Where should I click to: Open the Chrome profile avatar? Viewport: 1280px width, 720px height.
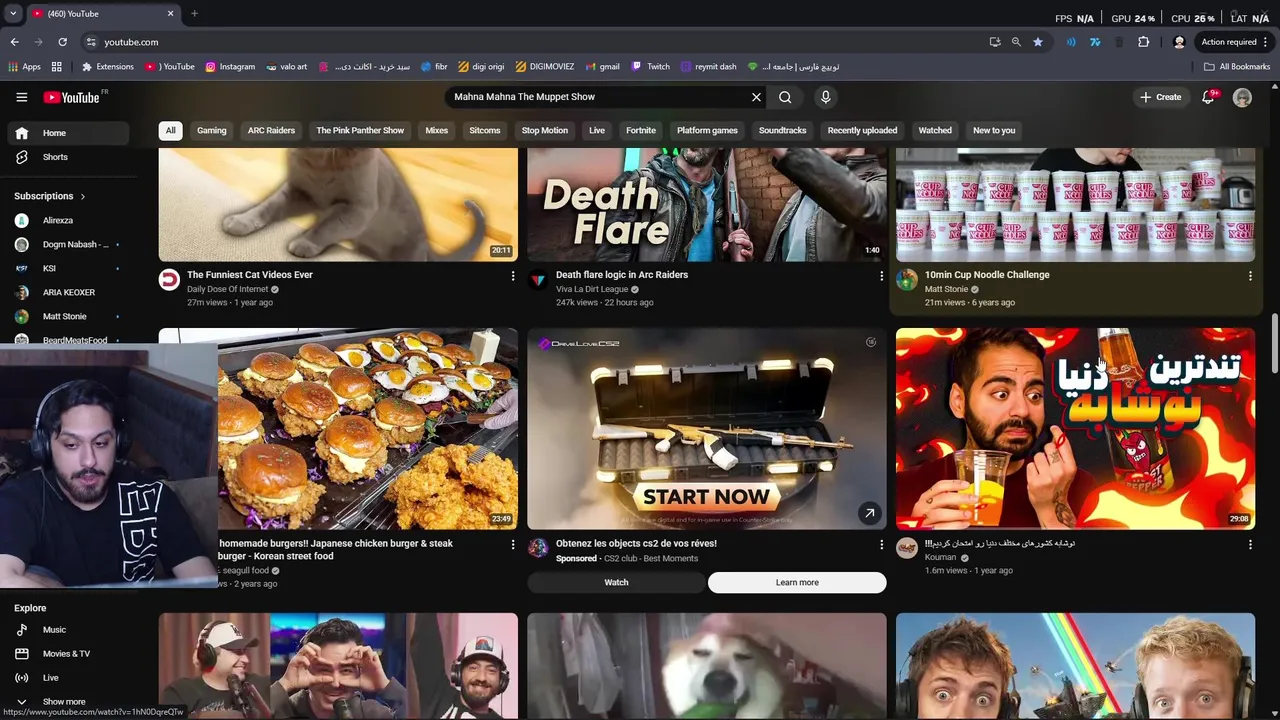[x=1179, y=42]
